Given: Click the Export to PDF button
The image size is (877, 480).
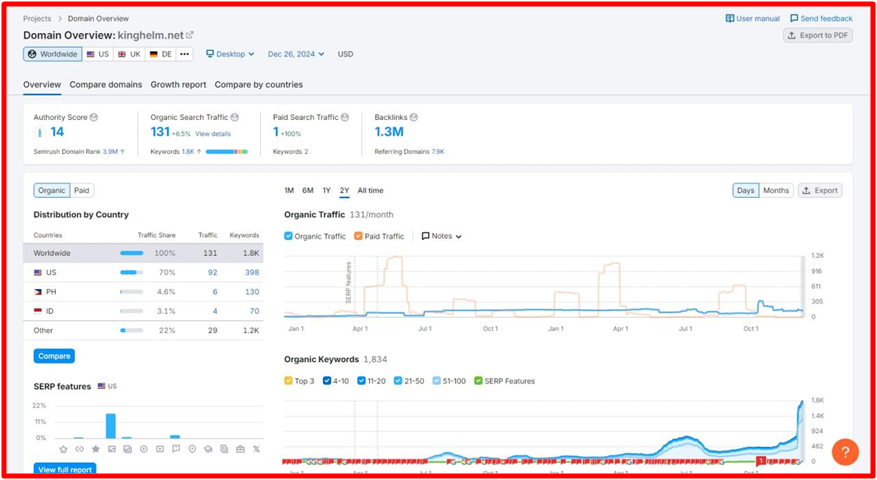Looking at the screenshot, I should [817, 35].
